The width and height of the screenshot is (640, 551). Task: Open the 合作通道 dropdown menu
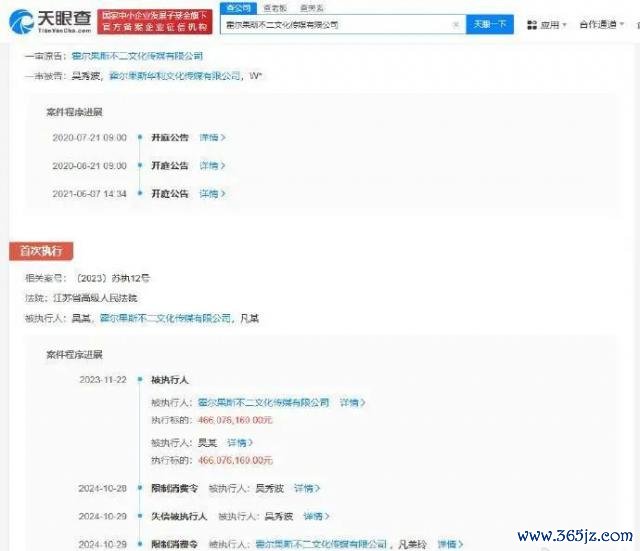coord(602,24)
